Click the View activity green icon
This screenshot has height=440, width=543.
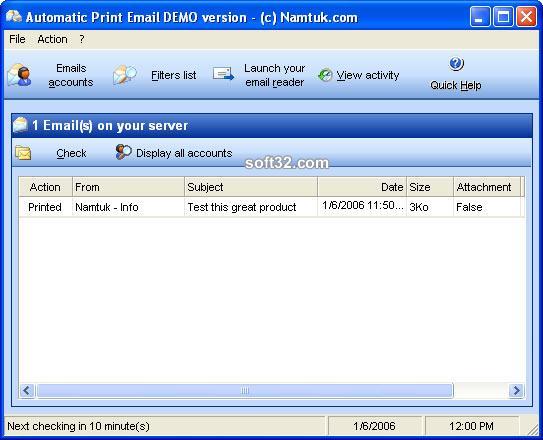(x=325, y=75)
